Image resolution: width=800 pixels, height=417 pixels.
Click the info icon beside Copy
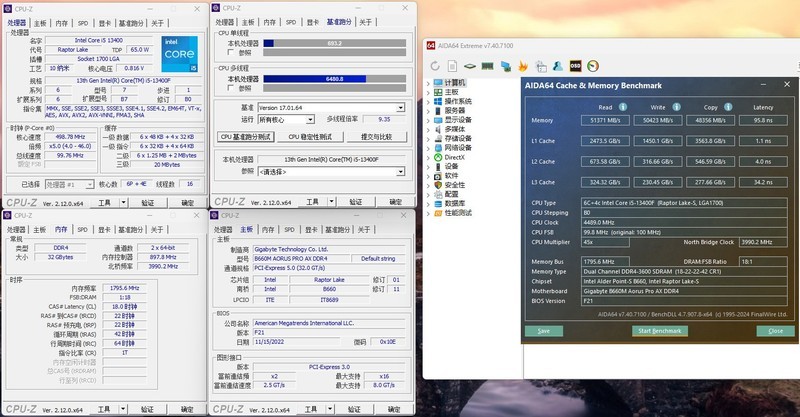pyautogui.click(x=728, y=107)
